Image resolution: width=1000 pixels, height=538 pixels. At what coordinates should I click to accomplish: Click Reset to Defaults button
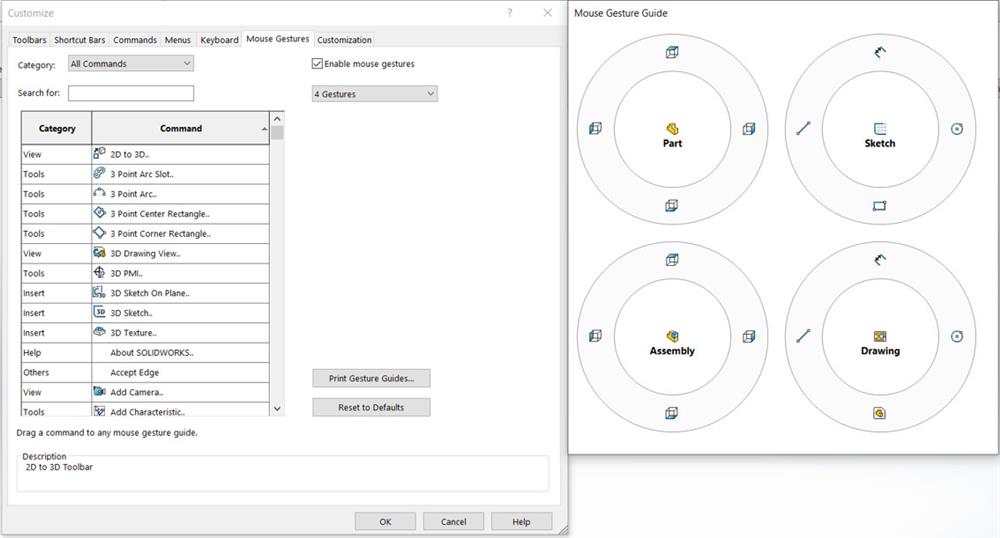click(x=371, y=407)
